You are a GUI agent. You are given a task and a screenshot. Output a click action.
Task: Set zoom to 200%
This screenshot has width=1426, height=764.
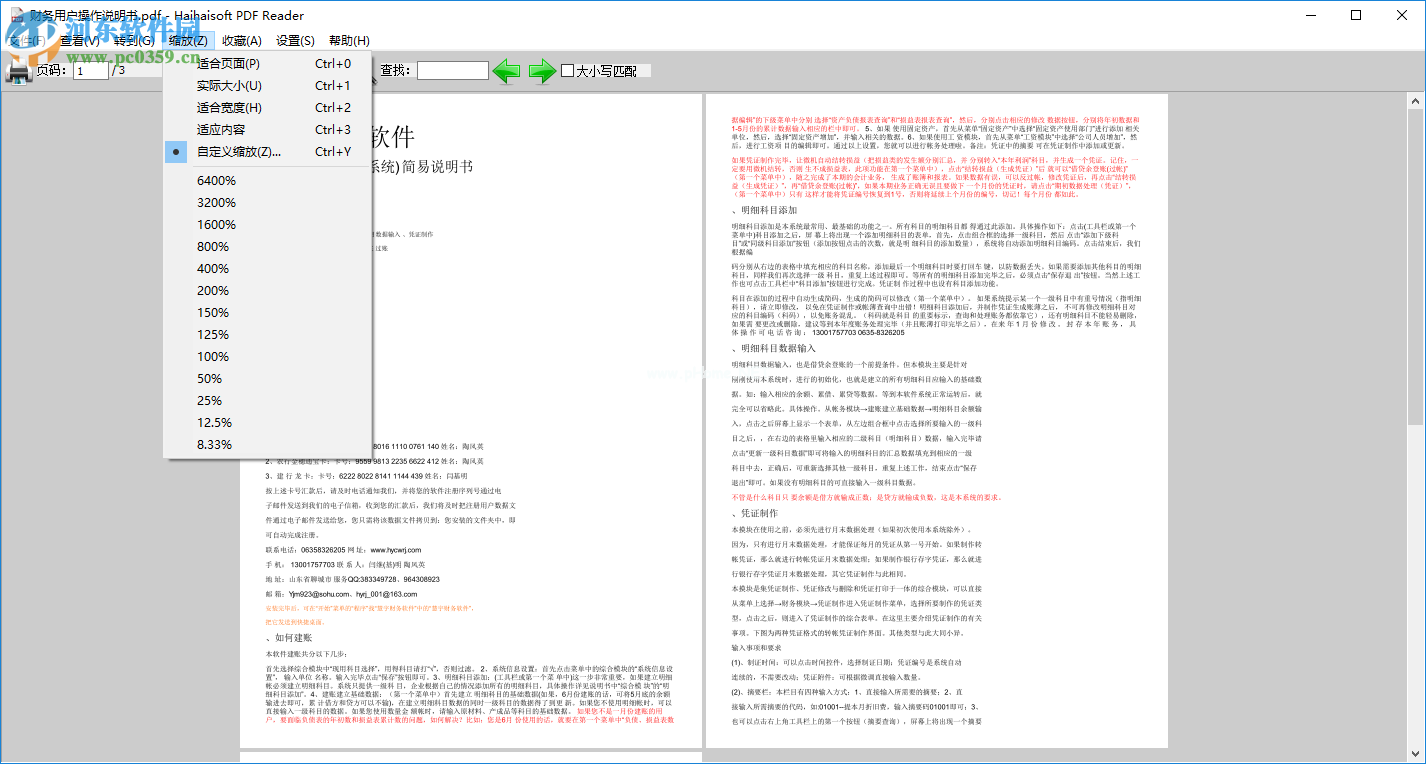pyautogui.click(x=267, y=291)
